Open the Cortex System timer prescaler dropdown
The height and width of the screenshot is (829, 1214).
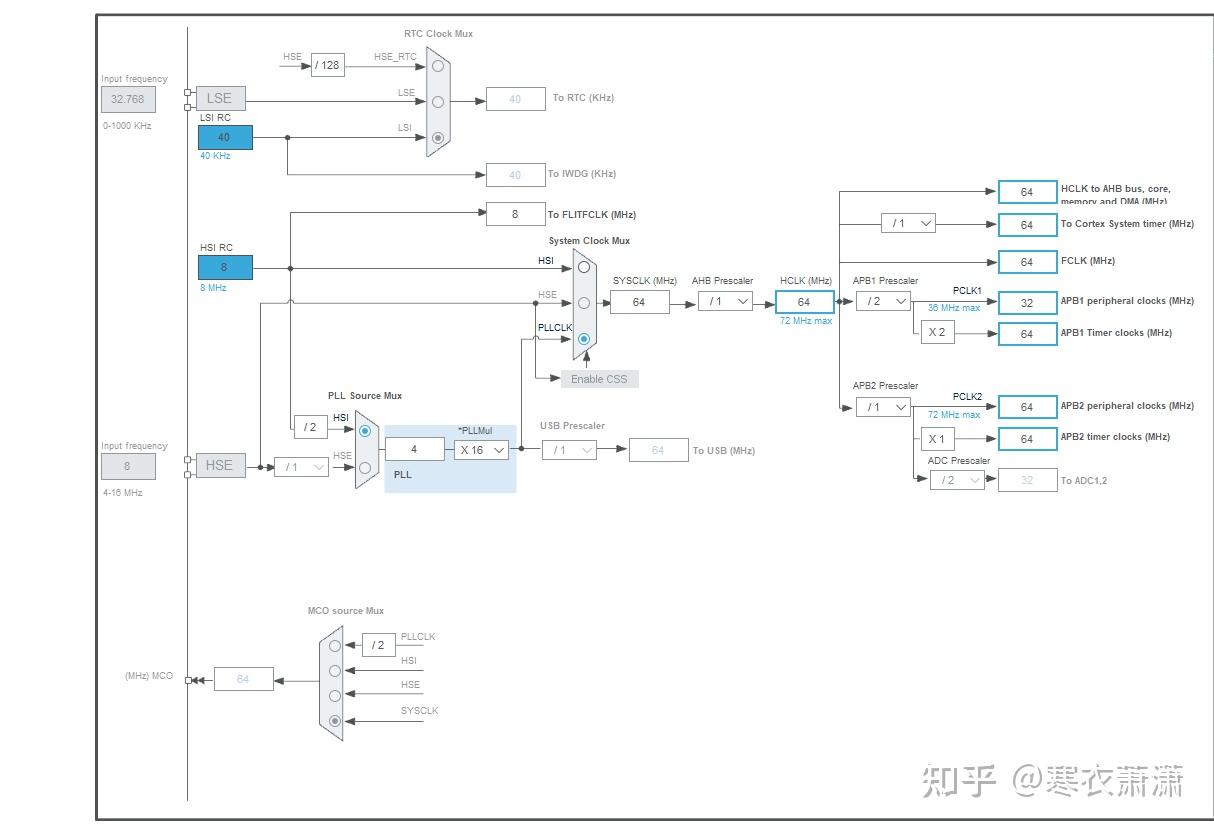coord(908,223)
